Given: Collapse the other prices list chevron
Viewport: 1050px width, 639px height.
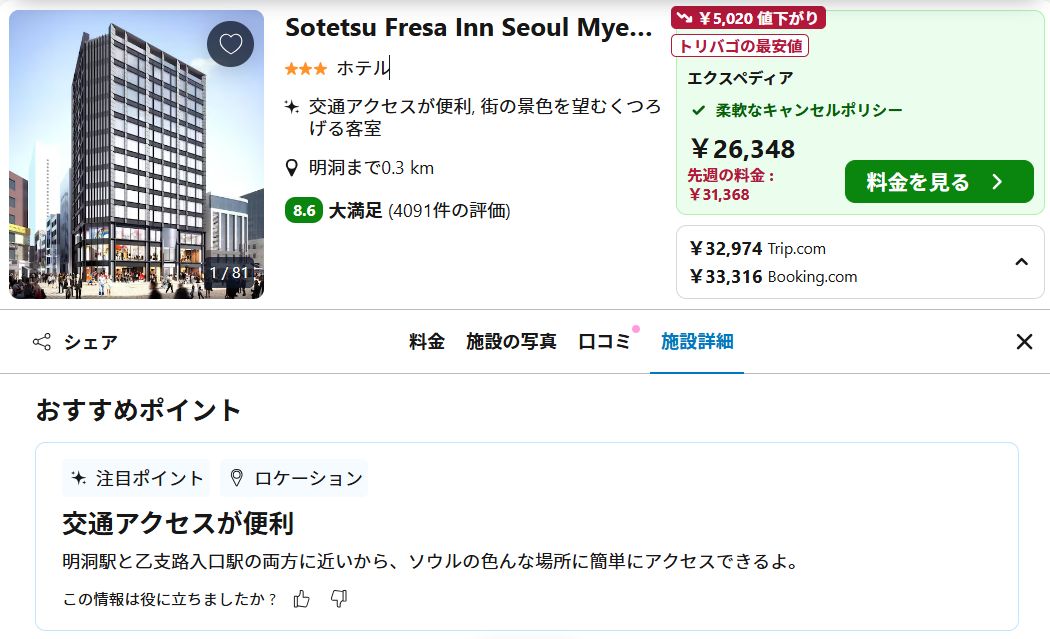Looking at the screenshot, I should pyautogui.click(x=1021, y=262).
